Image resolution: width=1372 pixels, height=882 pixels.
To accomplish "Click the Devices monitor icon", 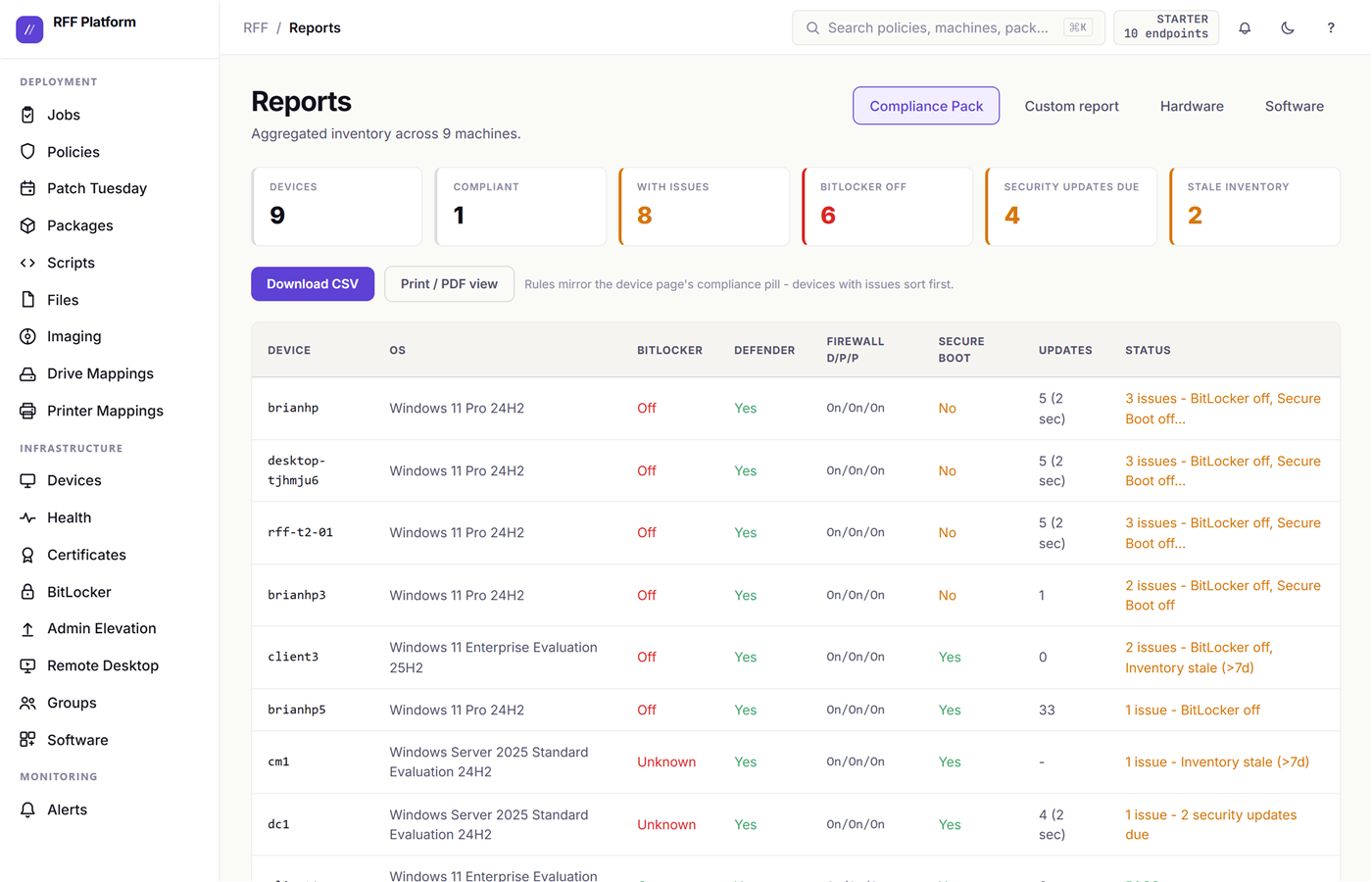I will [x=27, y=480].
